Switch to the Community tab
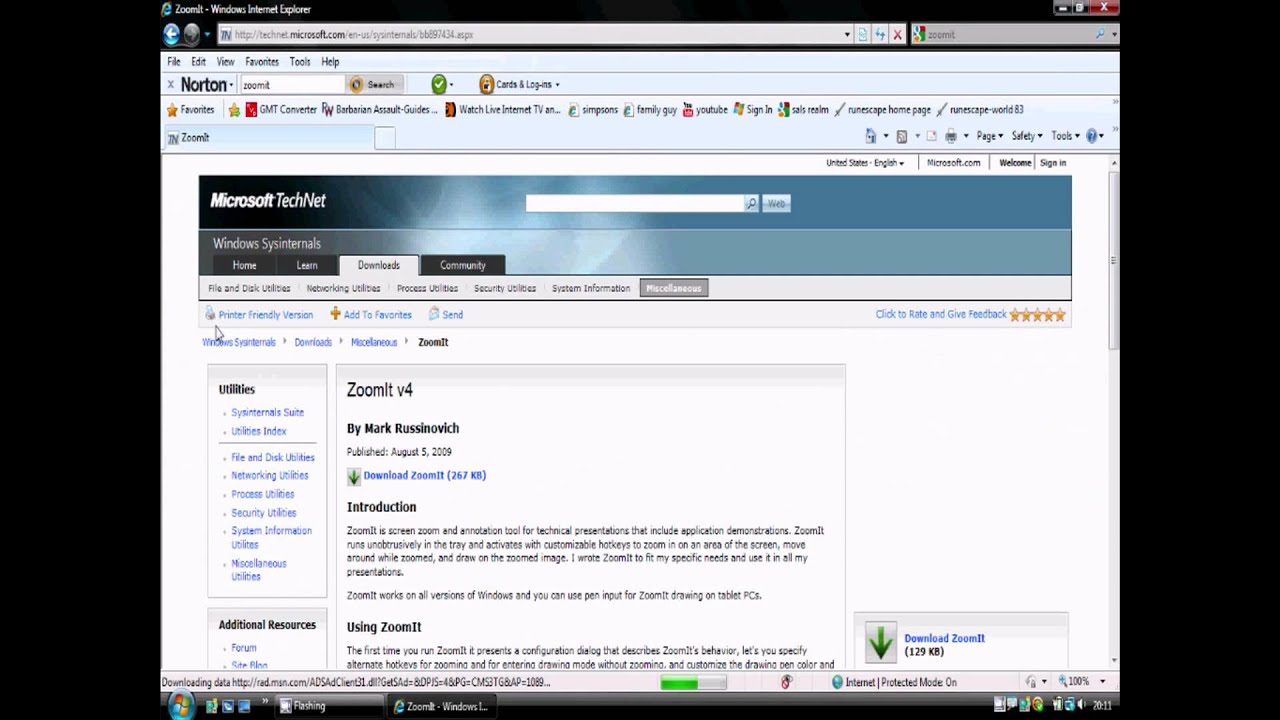Screen dimensions: 1280x720 [x=463, y=265]
